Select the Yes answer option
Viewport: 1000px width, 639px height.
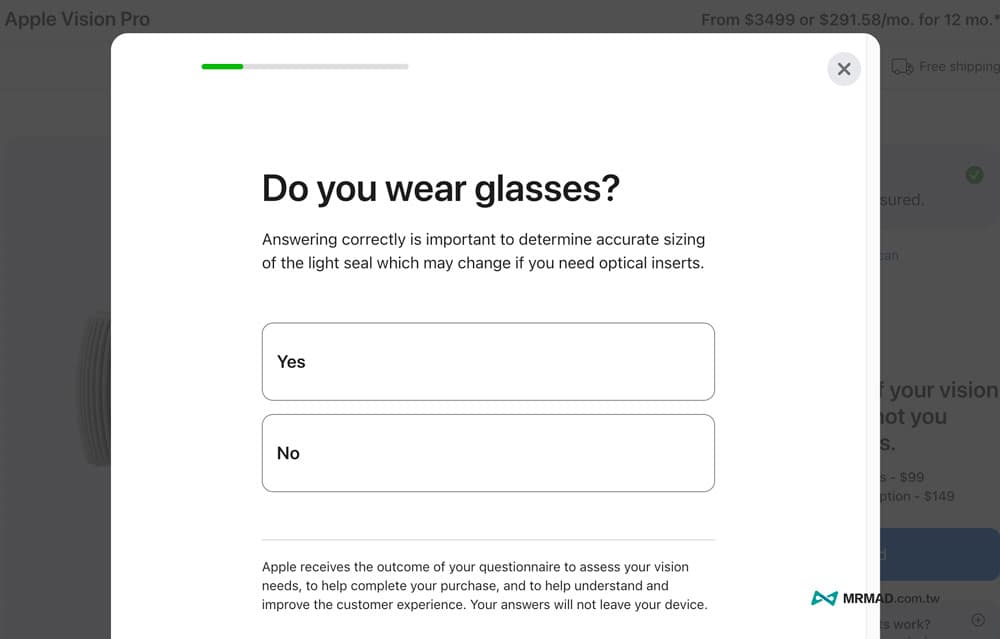(488, 361)
